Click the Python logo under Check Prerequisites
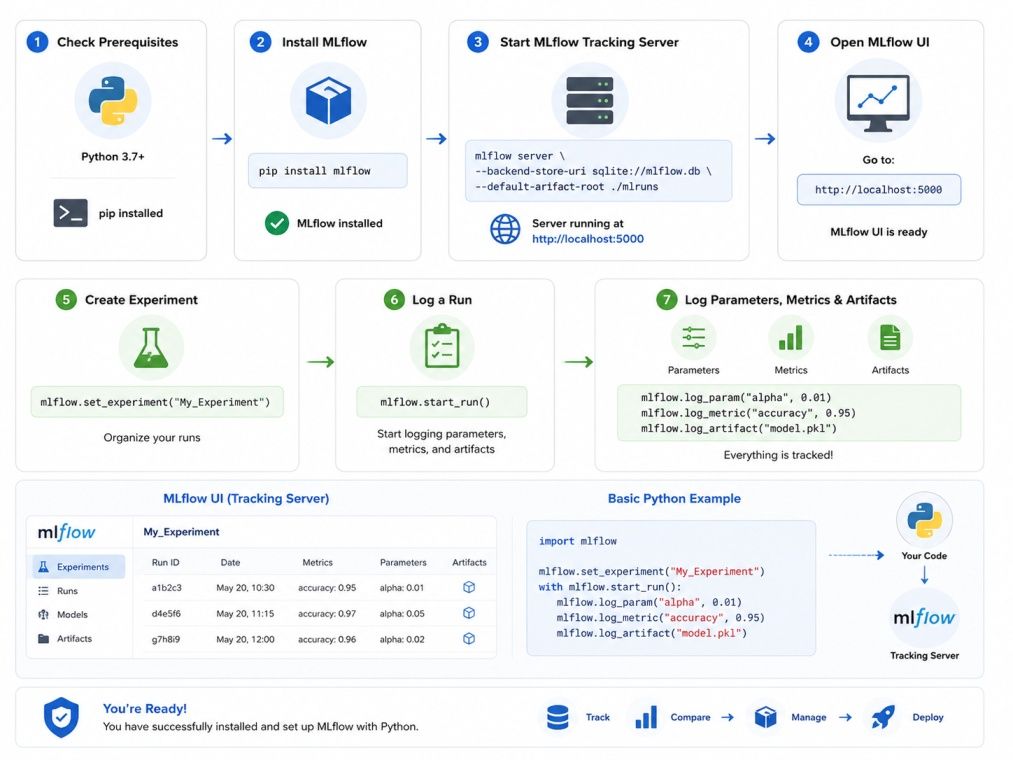 click(113, 101)
